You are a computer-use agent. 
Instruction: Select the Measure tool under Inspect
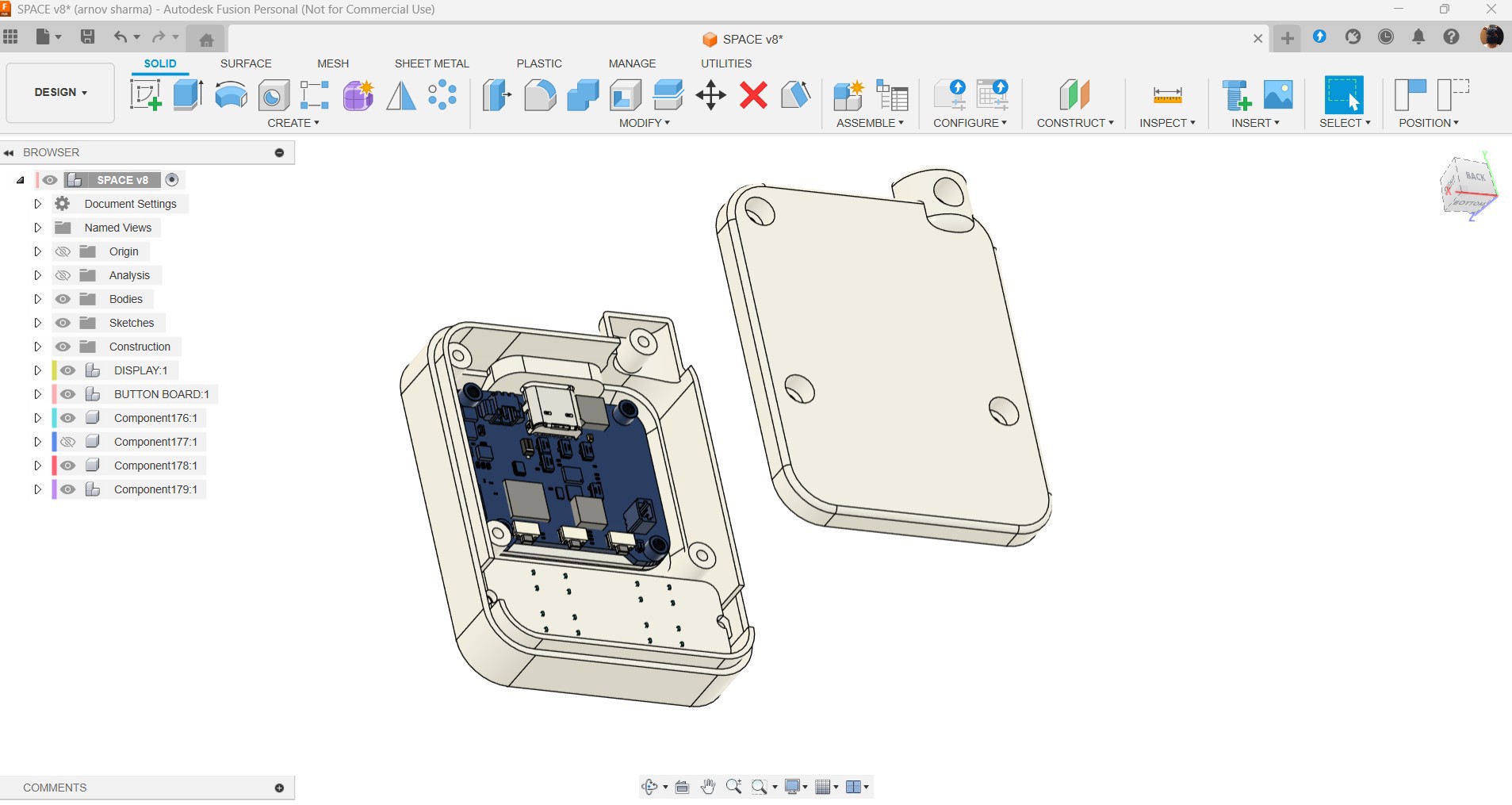point(1167,95)
